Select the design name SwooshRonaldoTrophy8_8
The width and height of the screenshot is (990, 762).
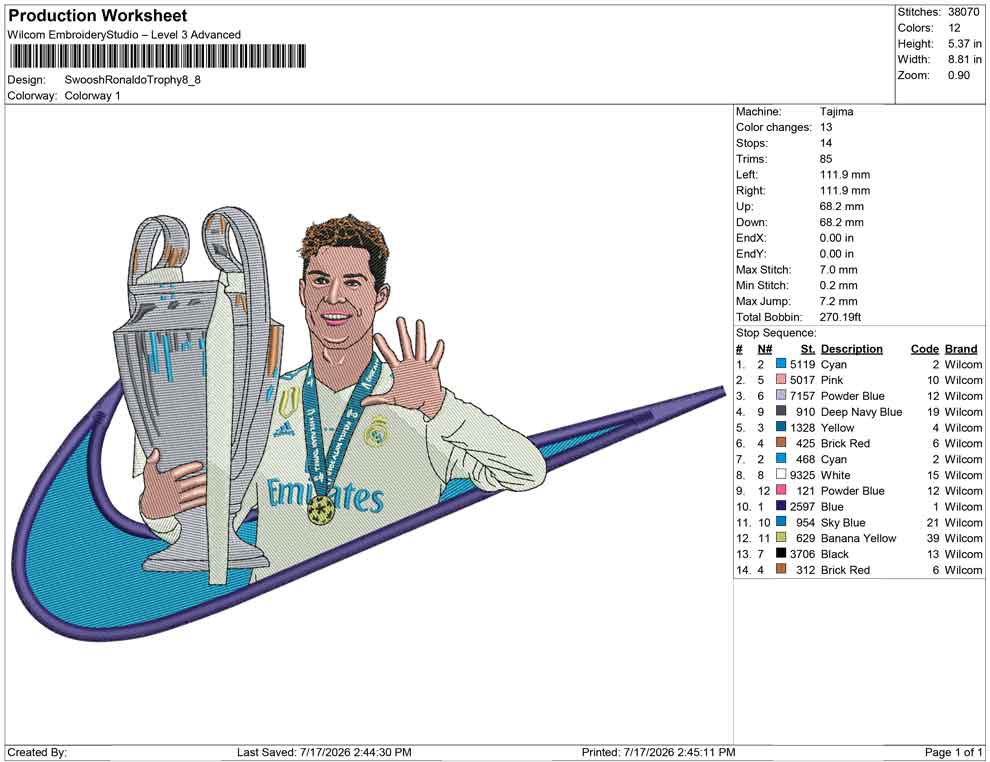coord(133,80)
